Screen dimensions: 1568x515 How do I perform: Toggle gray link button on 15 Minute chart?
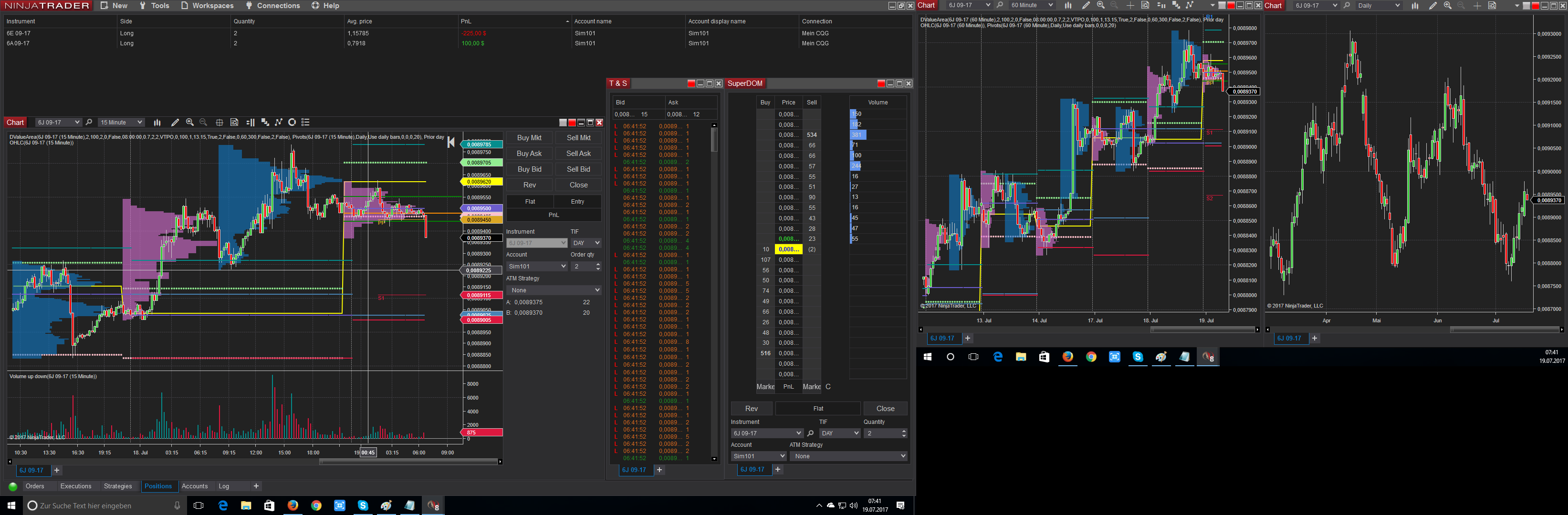point(563,123)
